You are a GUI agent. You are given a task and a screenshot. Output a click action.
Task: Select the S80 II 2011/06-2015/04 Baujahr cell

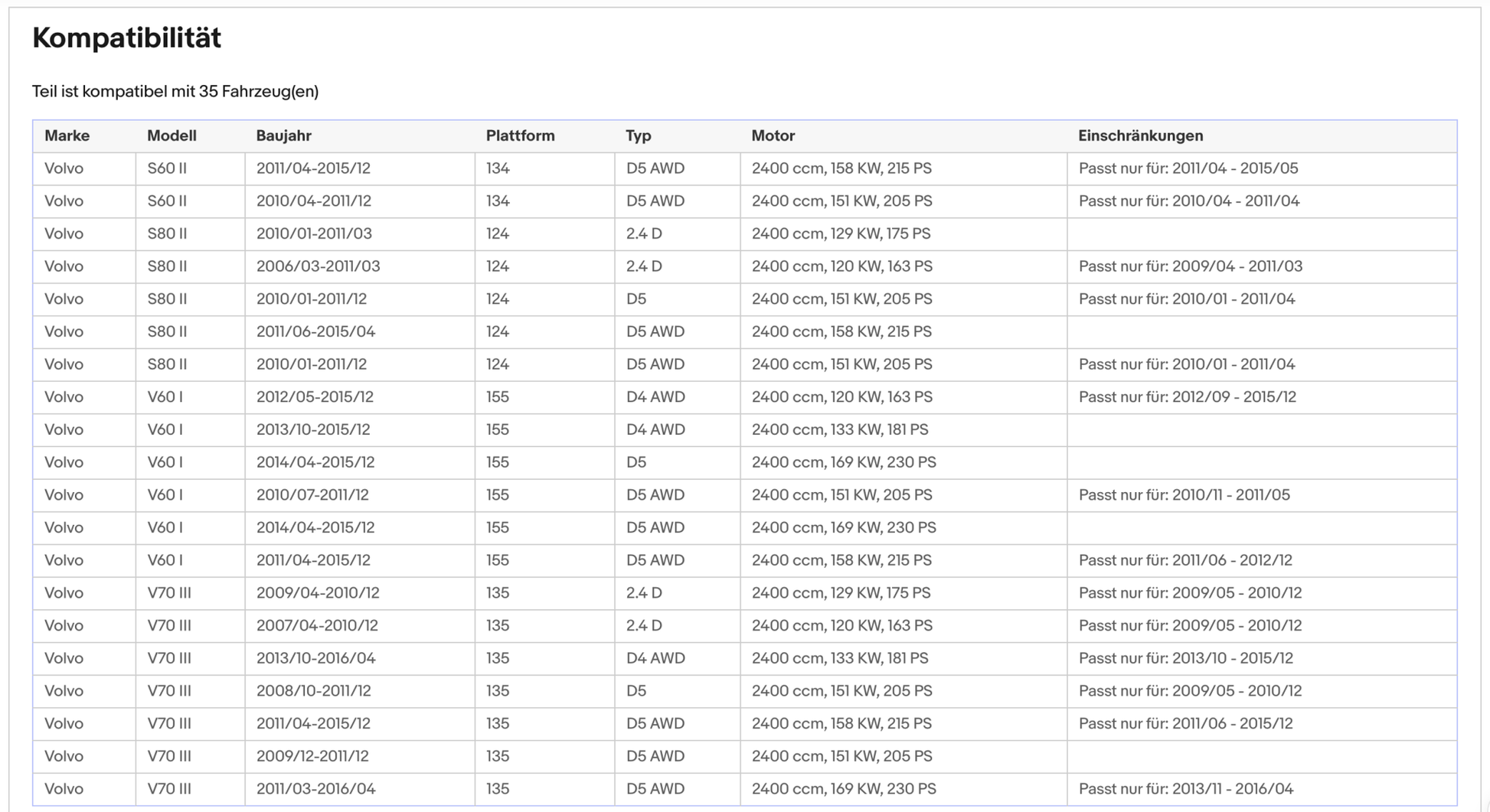click(360, 331)
